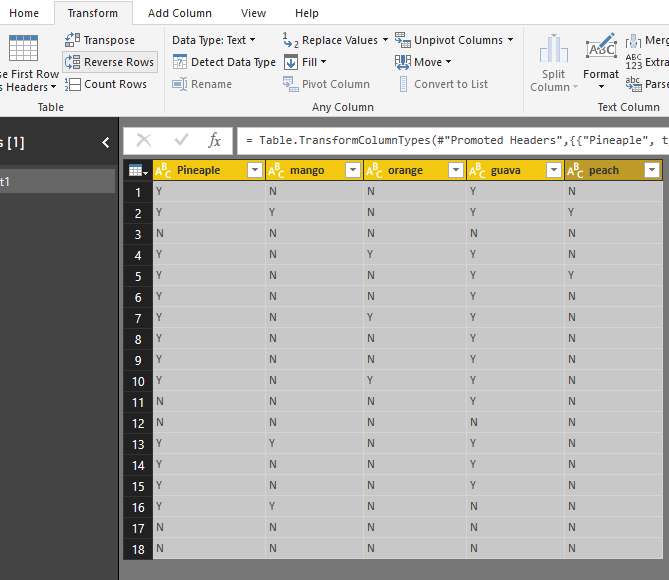Viewport: 669px width, 580px height.
Task: Click the Count Rows icon
Action: point(73,84)
